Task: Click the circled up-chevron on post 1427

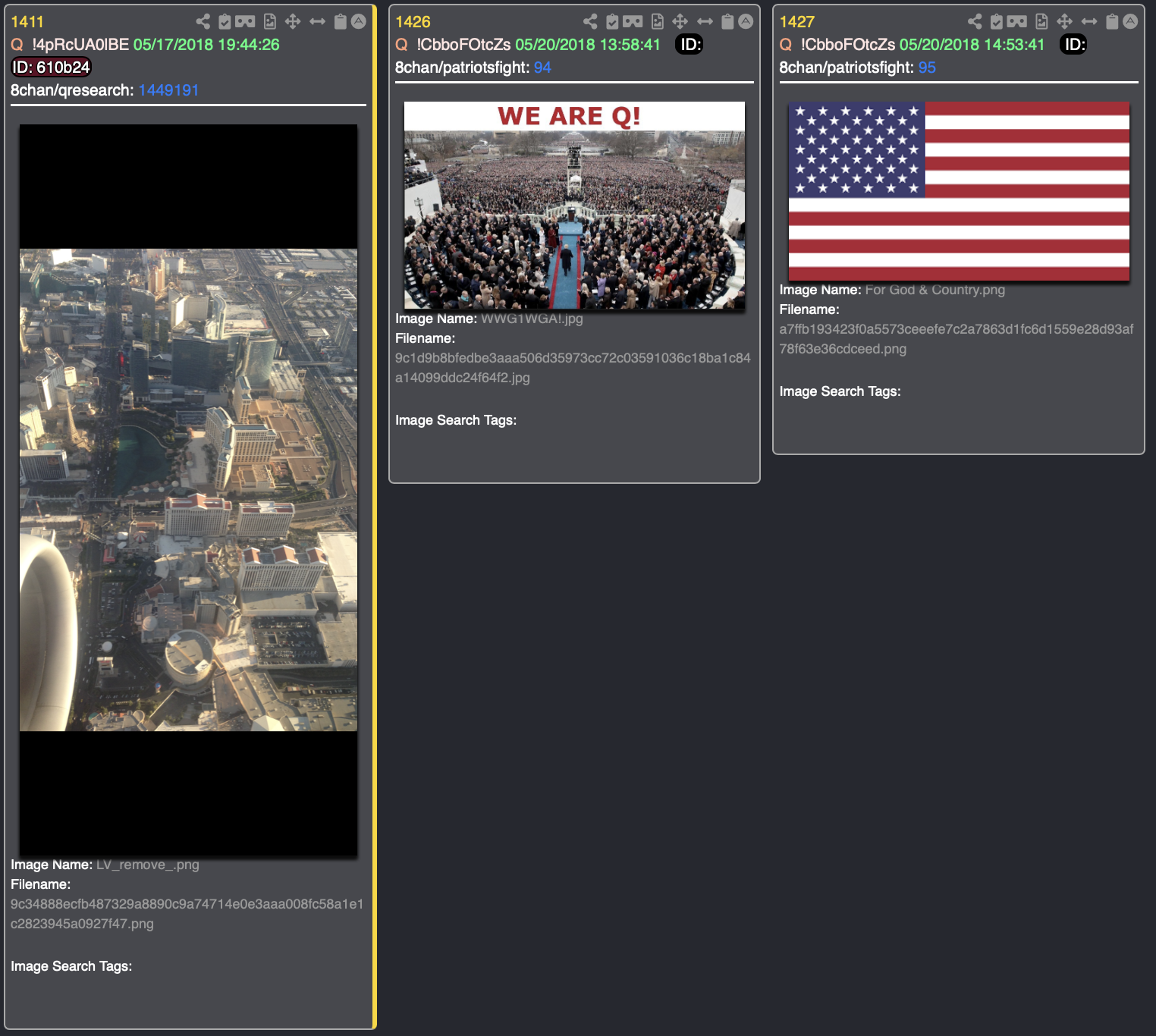Action: coord(1131,22)
